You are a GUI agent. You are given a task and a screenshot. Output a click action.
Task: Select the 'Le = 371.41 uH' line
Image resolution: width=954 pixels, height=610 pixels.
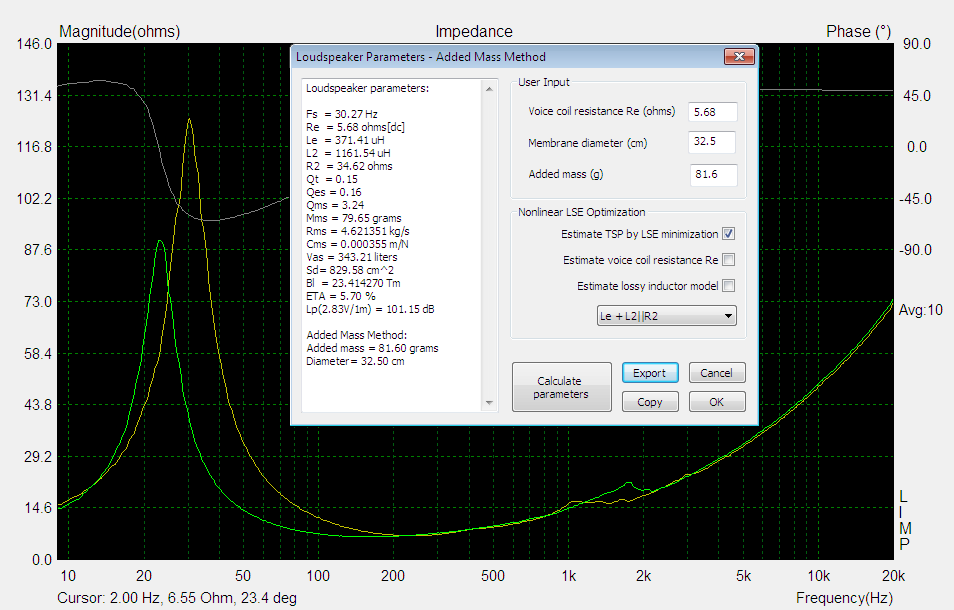point(345,140)
